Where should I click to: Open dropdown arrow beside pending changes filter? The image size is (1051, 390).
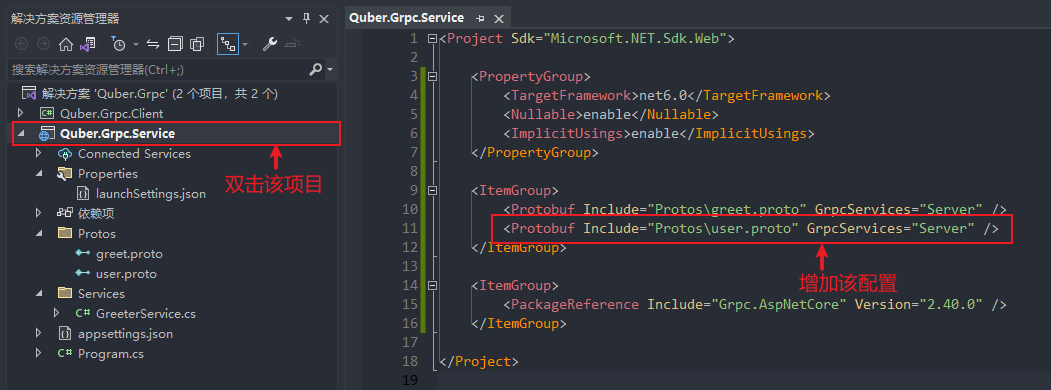point(135,45)
